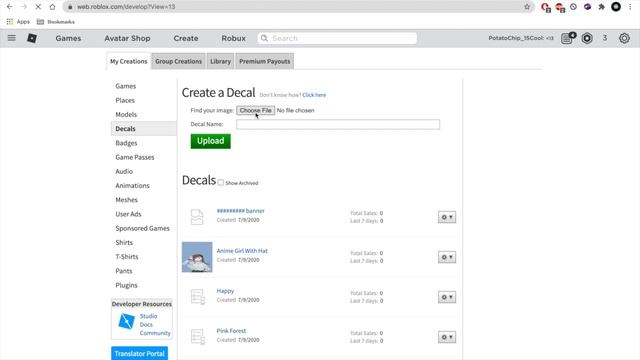640x360 pixels.
Task: Switch to Group Creations tab
Action: pos(178,61)
